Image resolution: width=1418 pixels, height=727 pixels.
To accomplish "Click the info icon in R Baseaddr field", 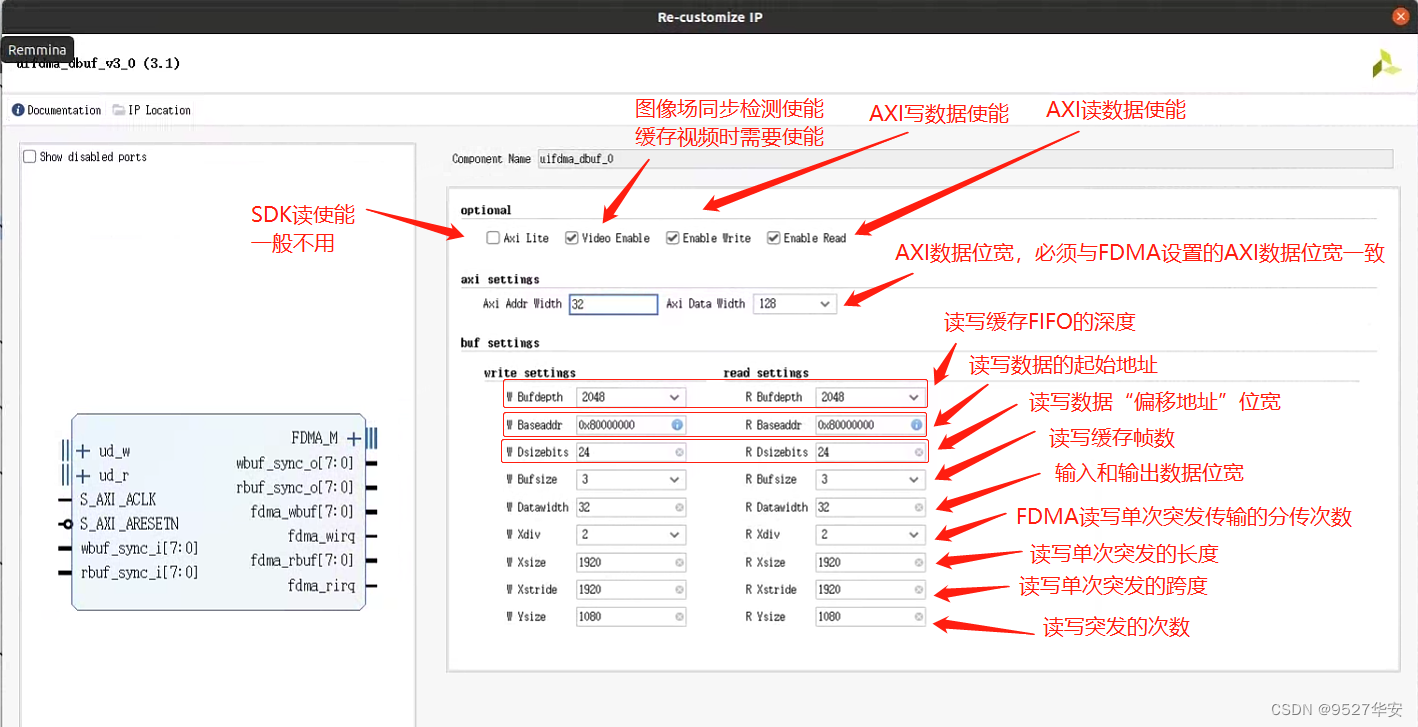I will tap(916, 425).
